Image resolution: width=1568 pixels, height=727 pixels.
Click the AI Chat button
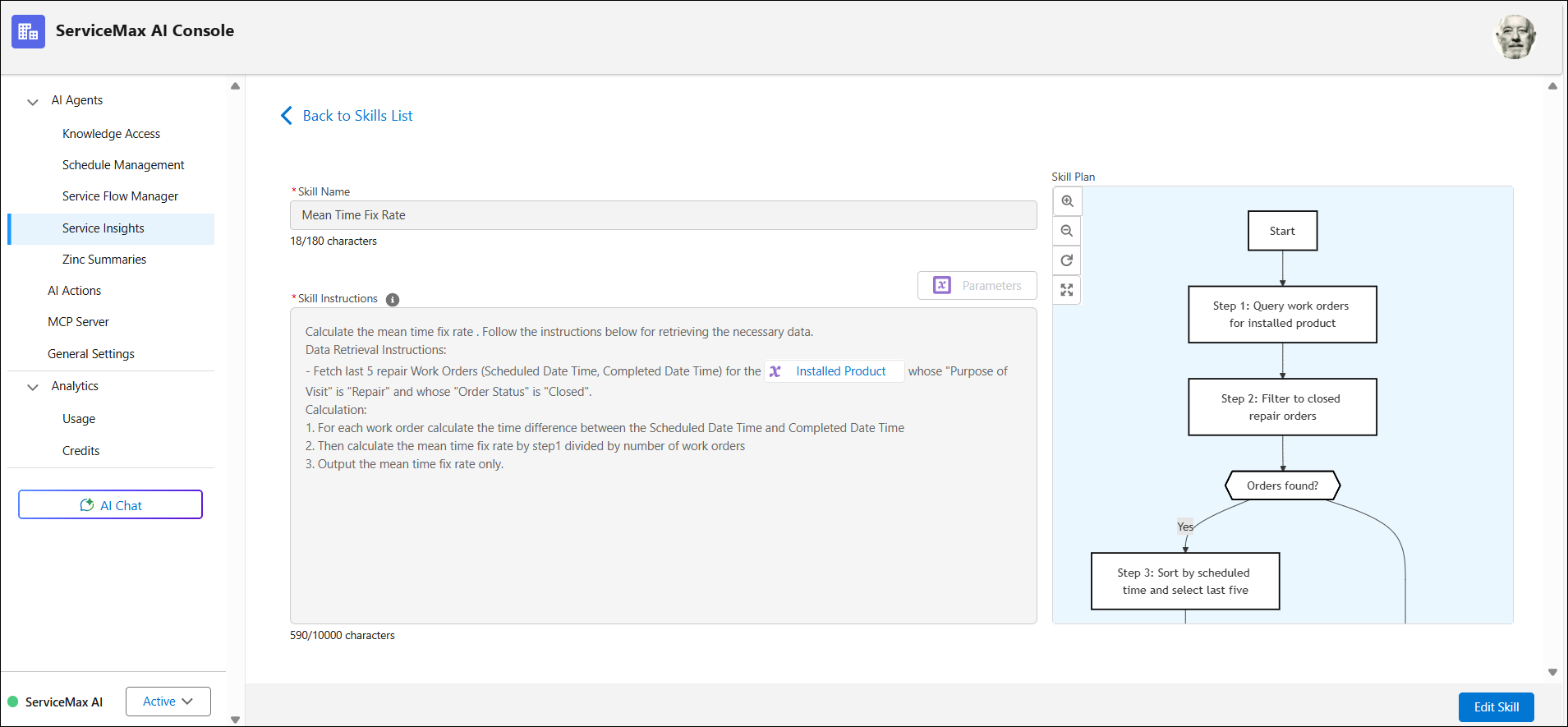coord(110,504)
